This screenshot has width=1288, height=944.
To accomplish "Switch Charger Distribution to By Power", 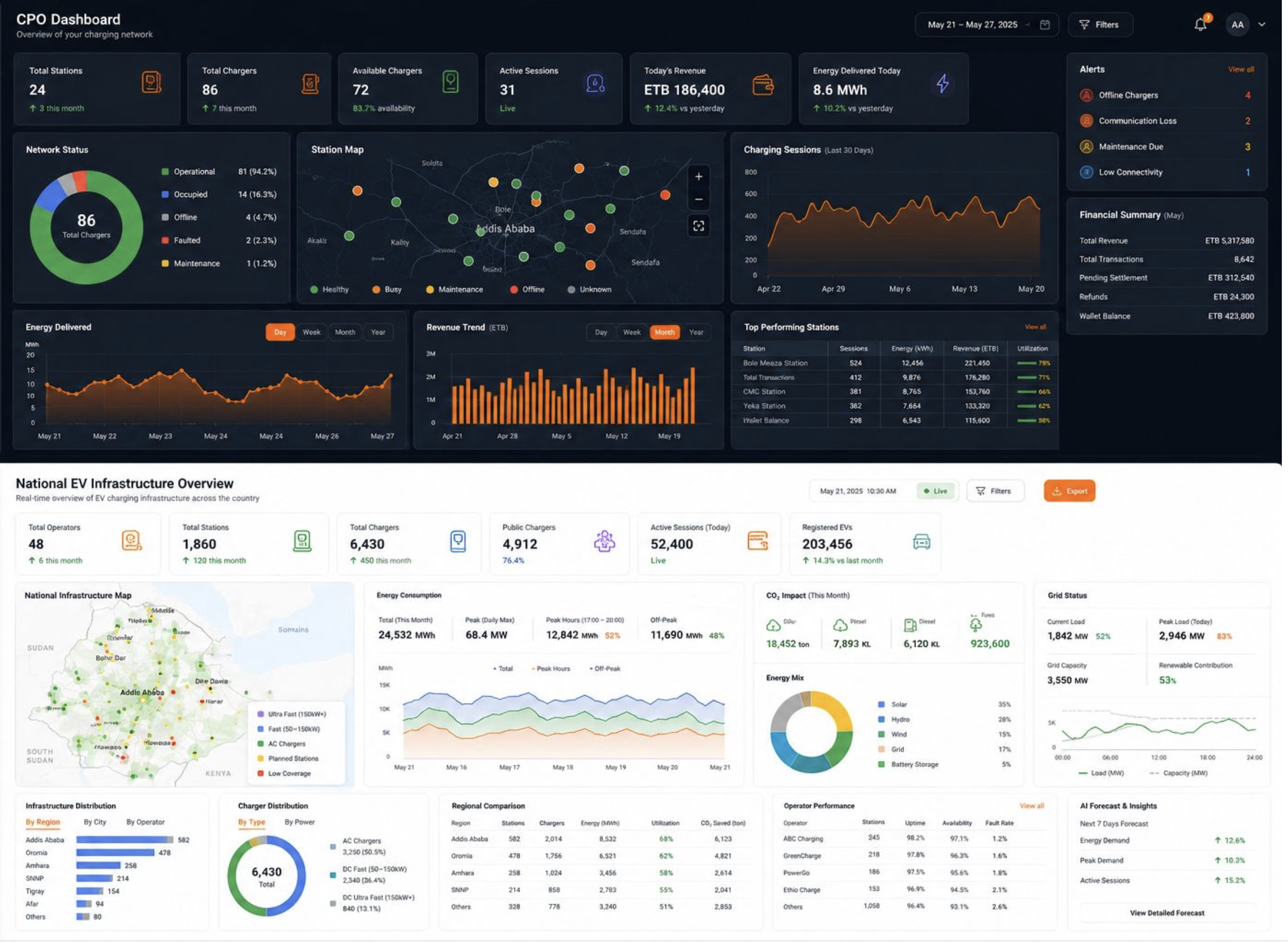I will (x=300, y=823).
